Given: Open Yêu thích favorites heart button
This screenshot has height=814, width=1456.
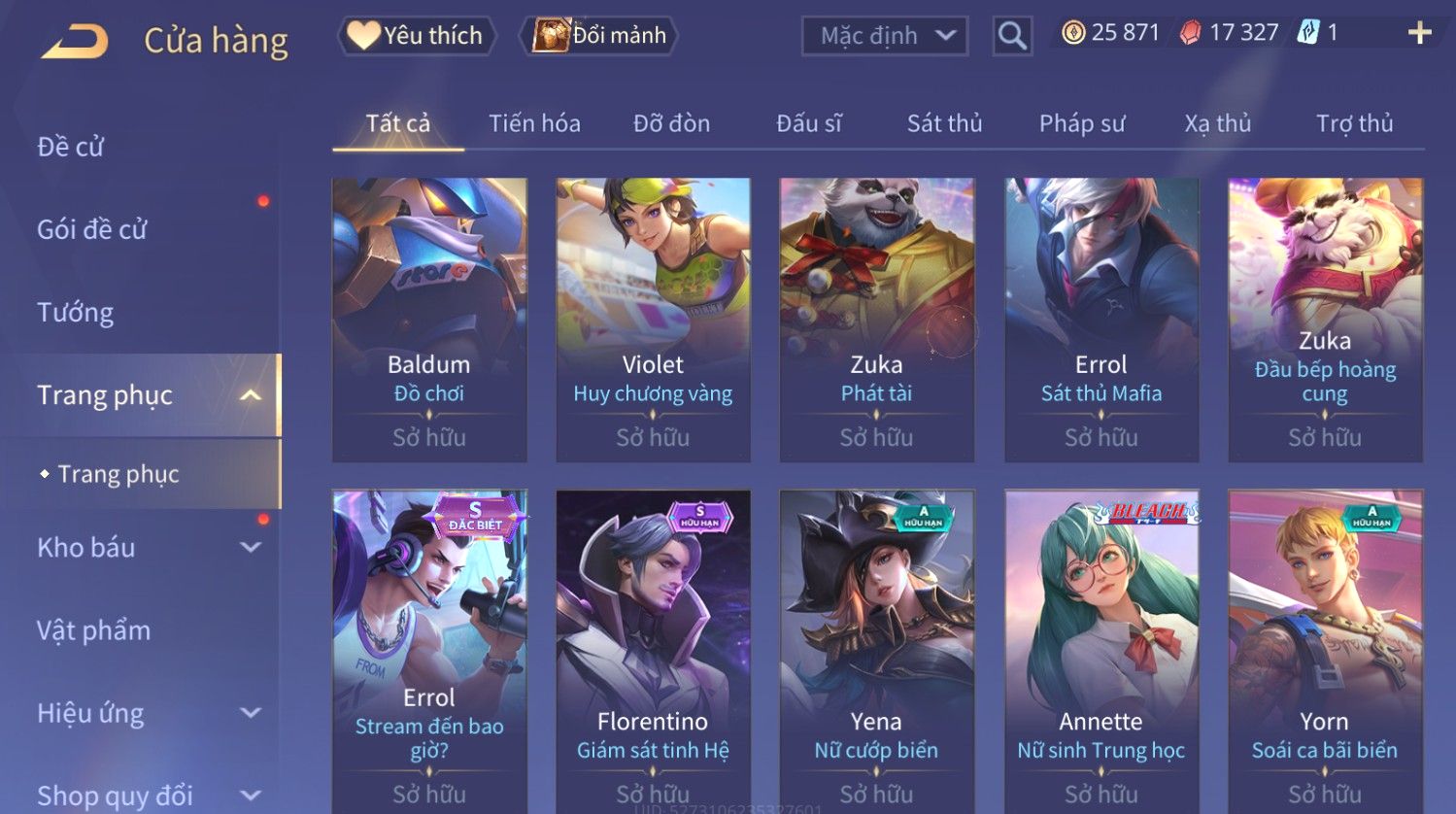Looking at the screenshot, I should [417, 36].
